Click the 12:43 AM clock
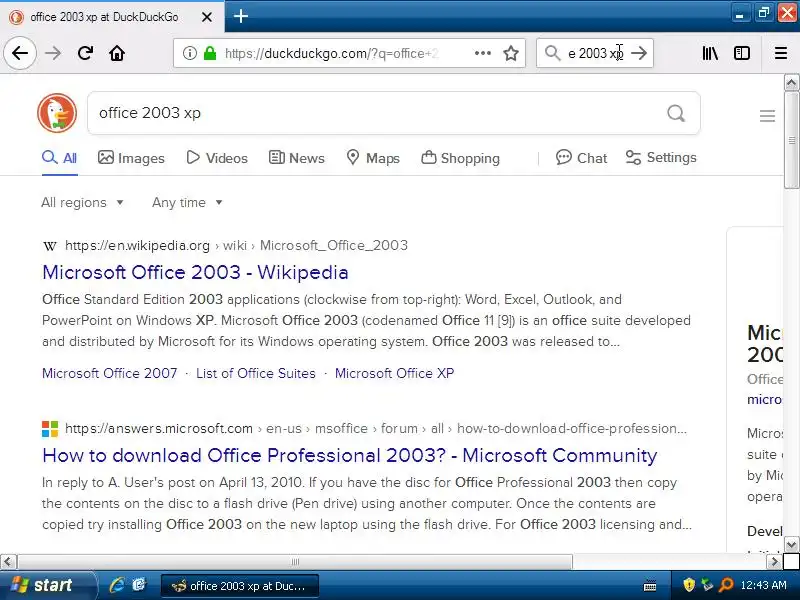The image size is (800, 600). point(763,585)
